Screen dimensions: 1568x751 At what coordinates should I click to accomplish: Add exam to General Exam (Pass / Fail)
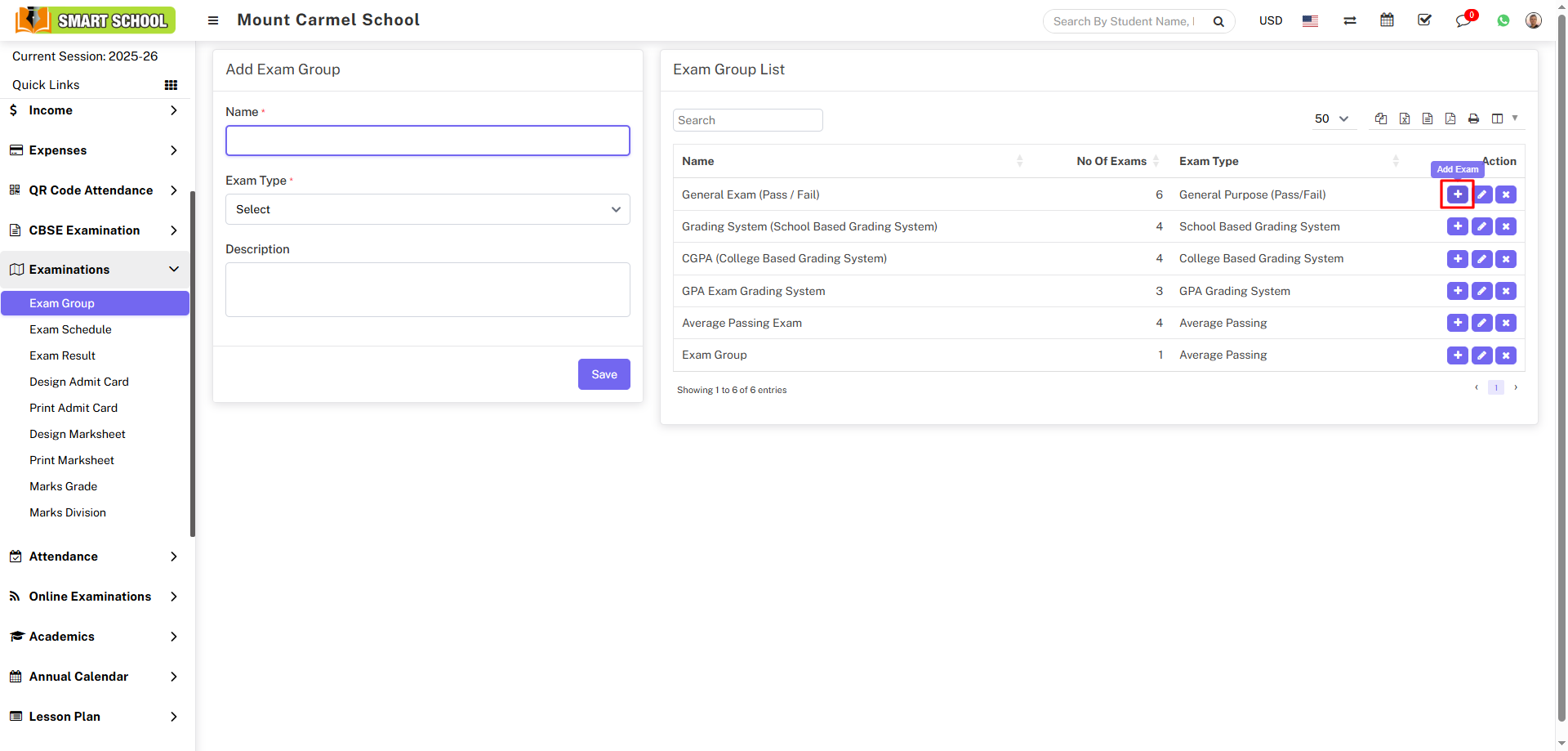coord(1457,194)
